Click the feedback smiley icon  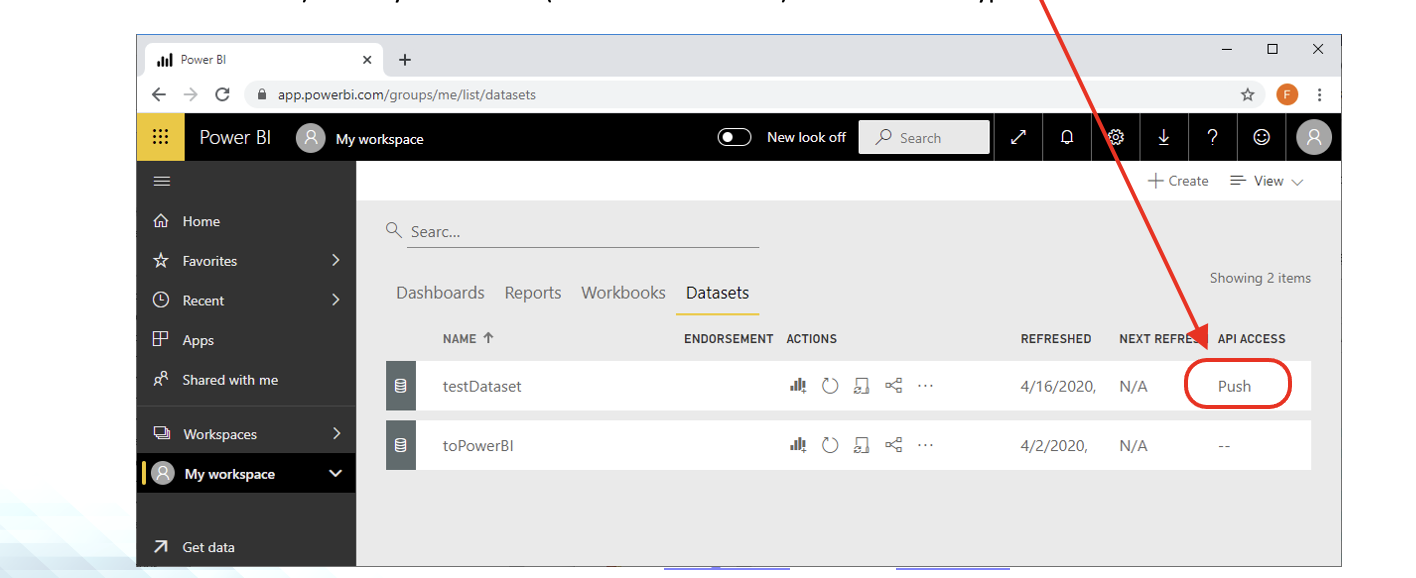[x=1262, y=138]
